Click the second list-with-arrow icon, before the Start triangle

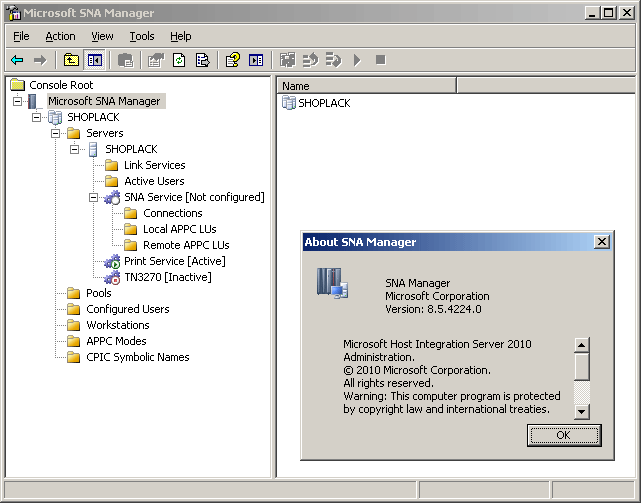[333, 60]
